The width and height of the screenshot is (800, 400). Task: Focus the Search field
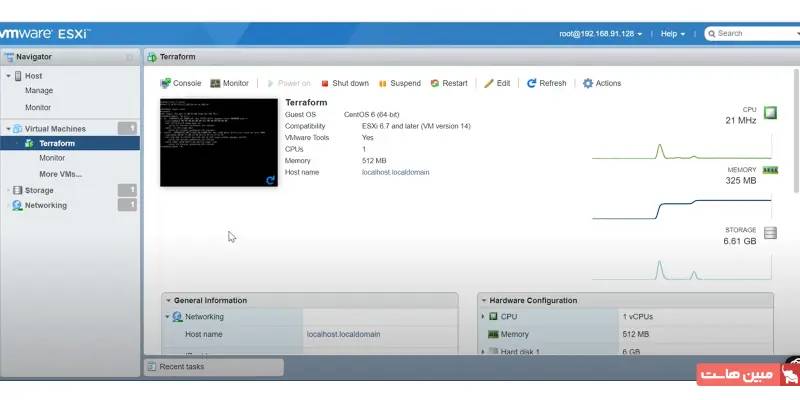coord(753,33)
